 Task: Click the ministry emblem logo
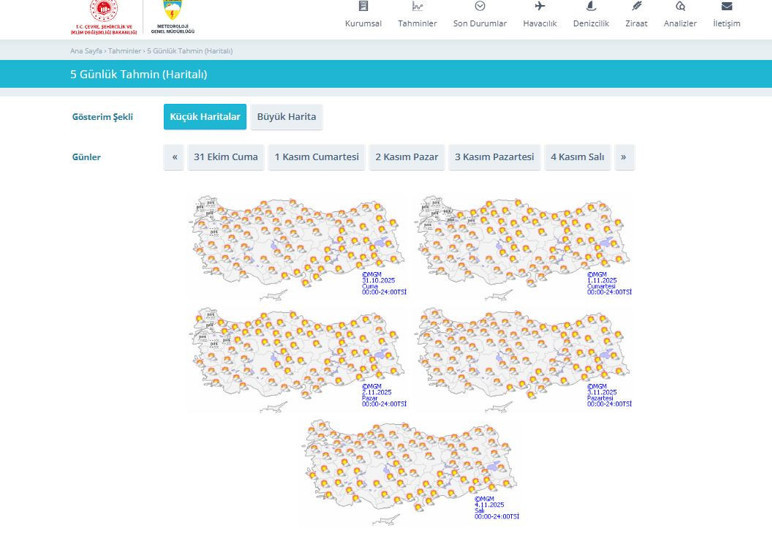coord(104,14)
